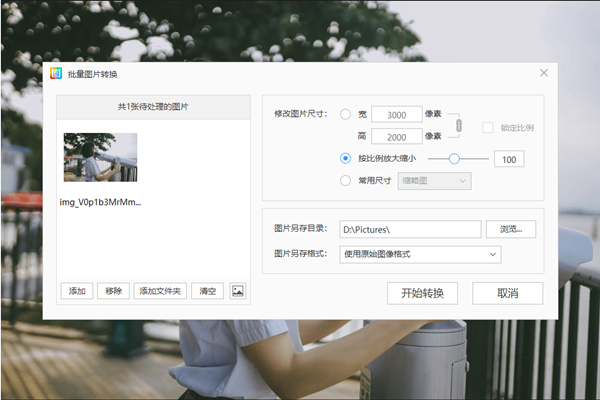Click the height field showing 2000
The width and height of the screenshot is (600, 400).
pos(397,137)
